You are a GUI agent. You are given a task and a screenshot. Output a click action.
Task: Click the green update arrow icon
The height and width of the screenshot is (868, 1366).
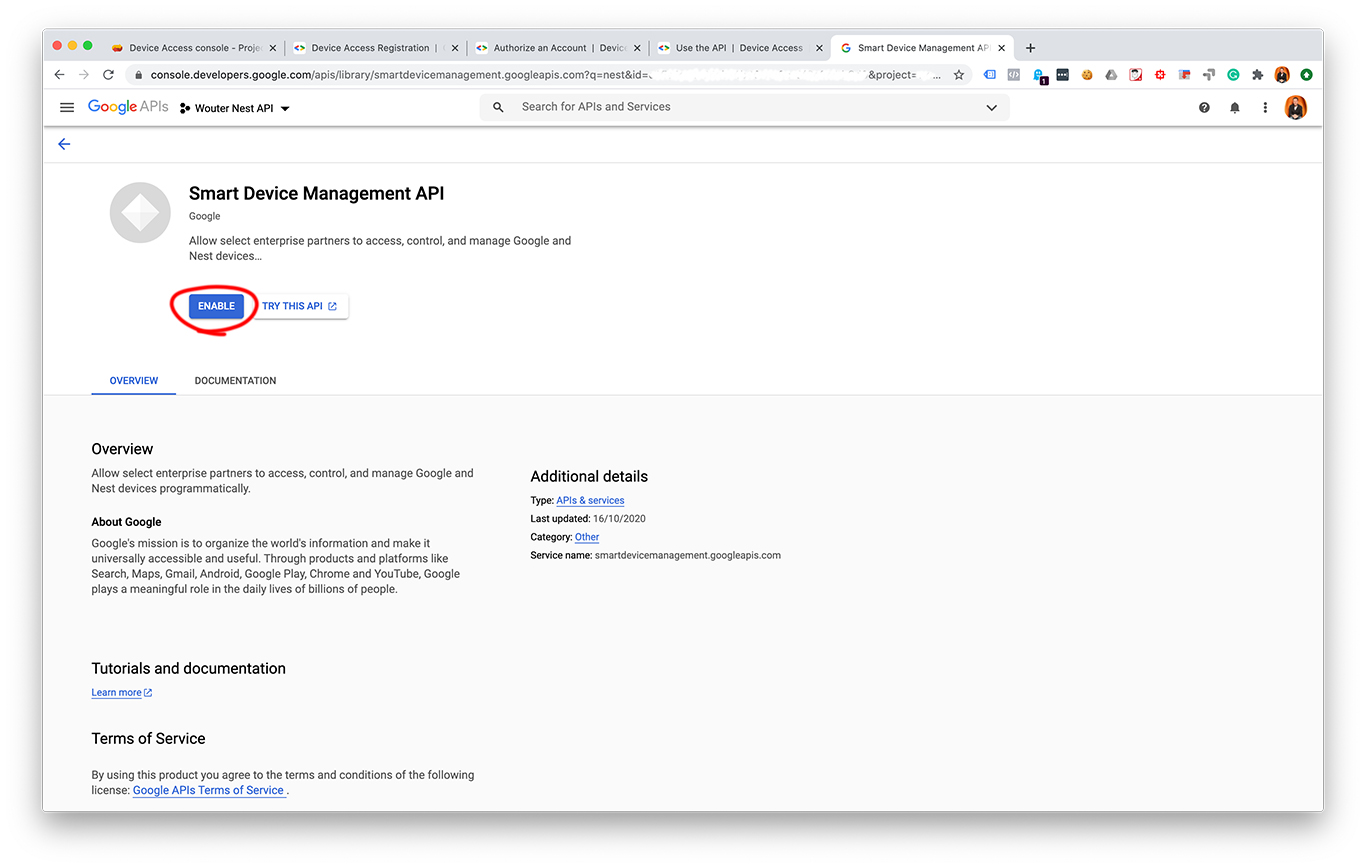(x=1306, y=75)
